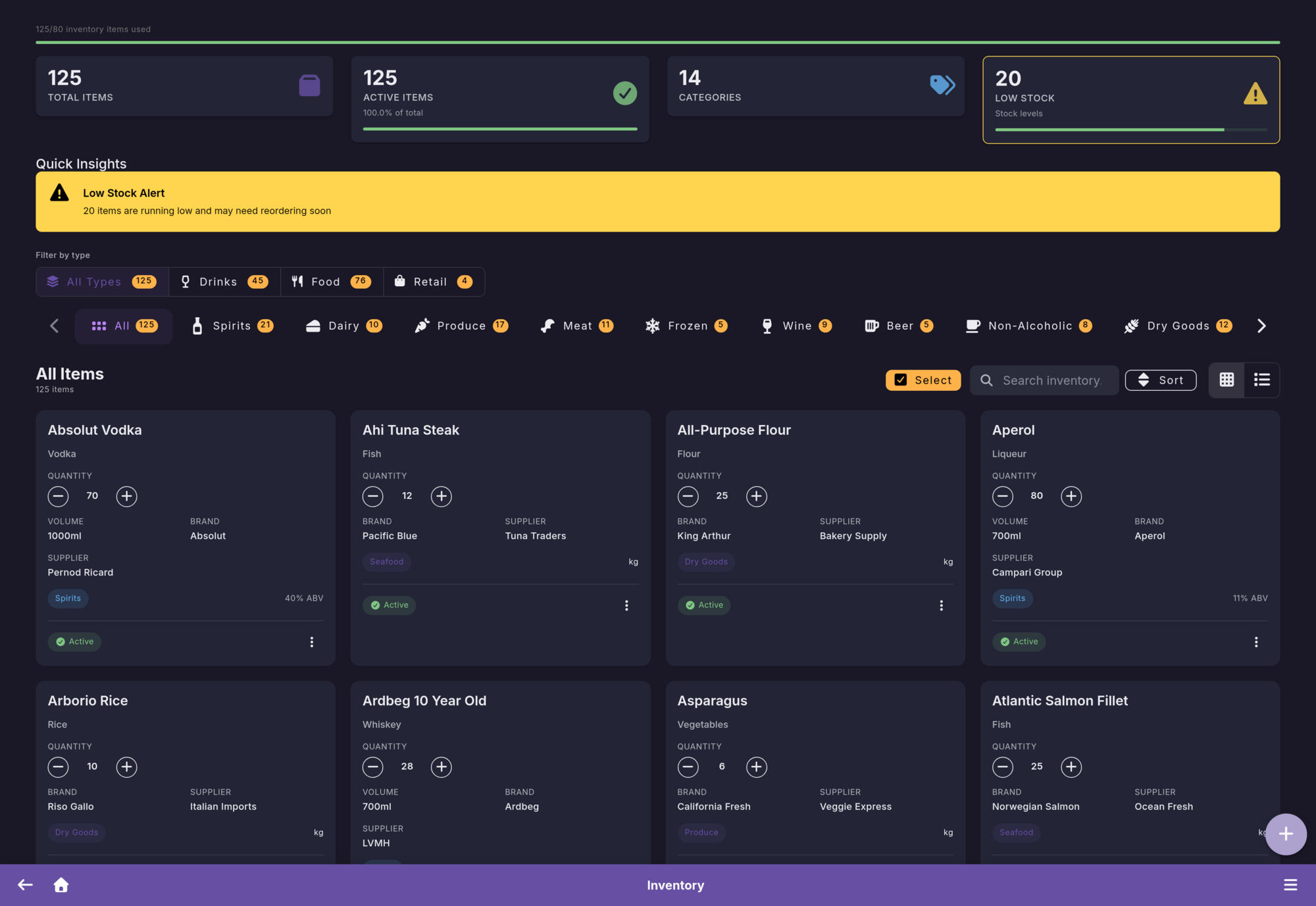1316x906 pixels.
Task: Enable Select mode for items
Action: [923, 380]
